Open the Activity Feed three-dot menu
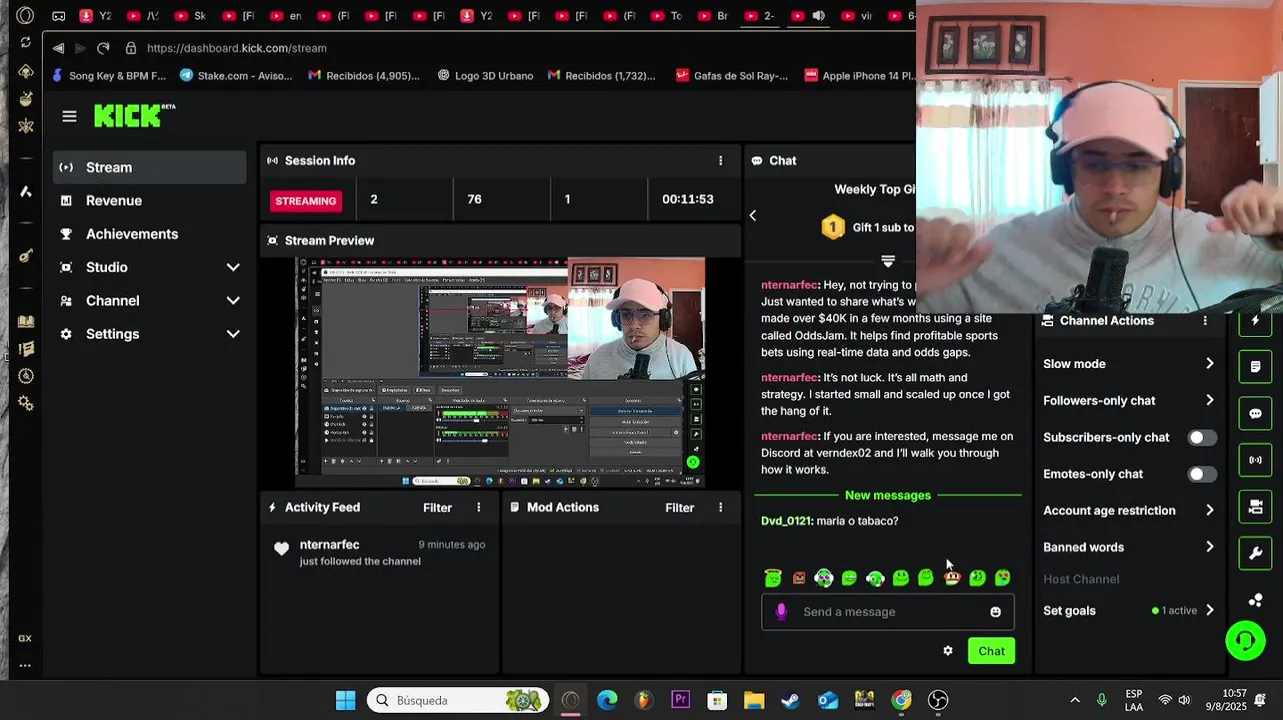 pos(478,507)
